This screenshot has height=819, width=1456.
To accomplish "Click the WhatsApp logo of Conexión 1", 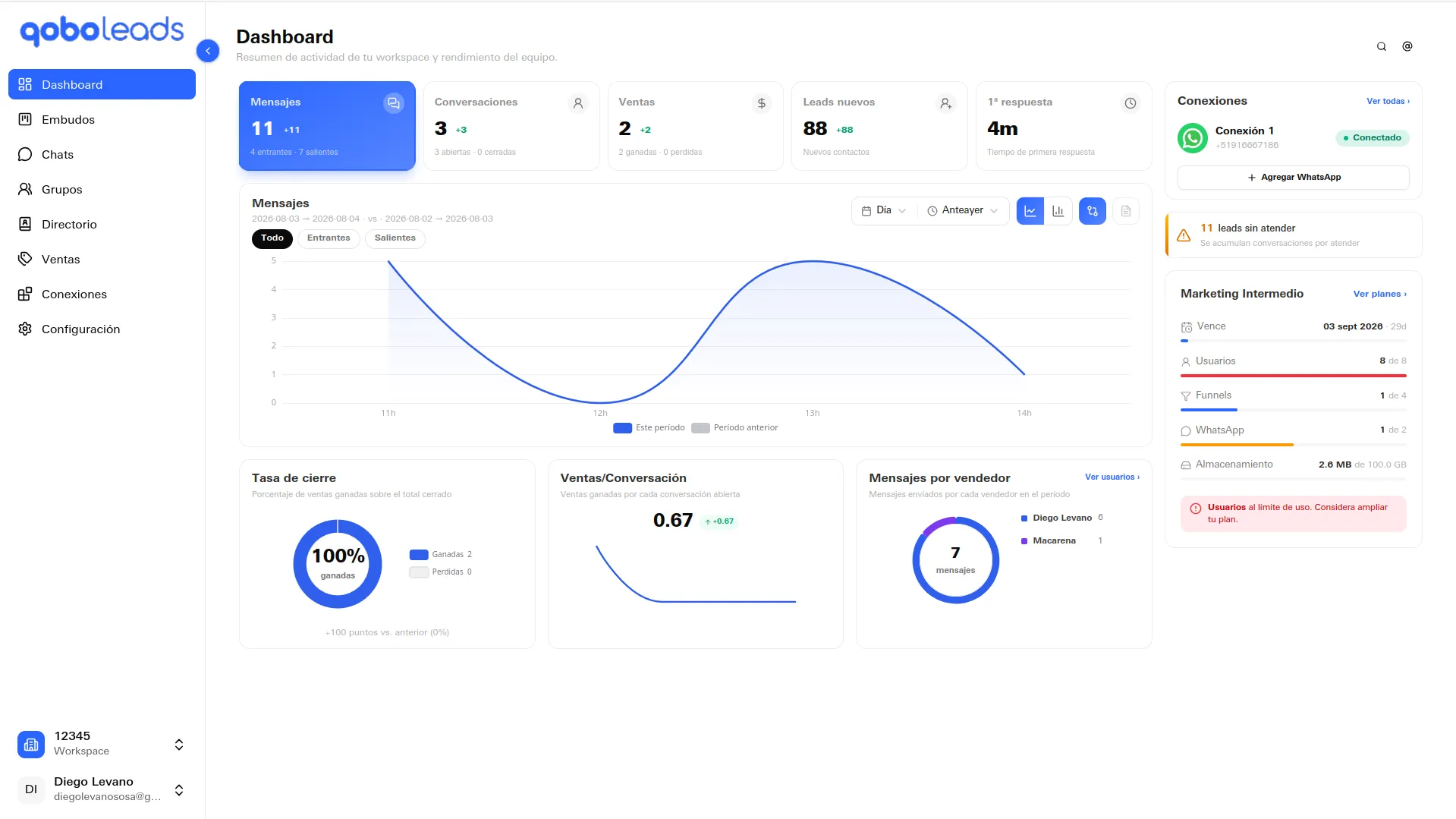I will pyautogui.click(x=1193, y=138).
